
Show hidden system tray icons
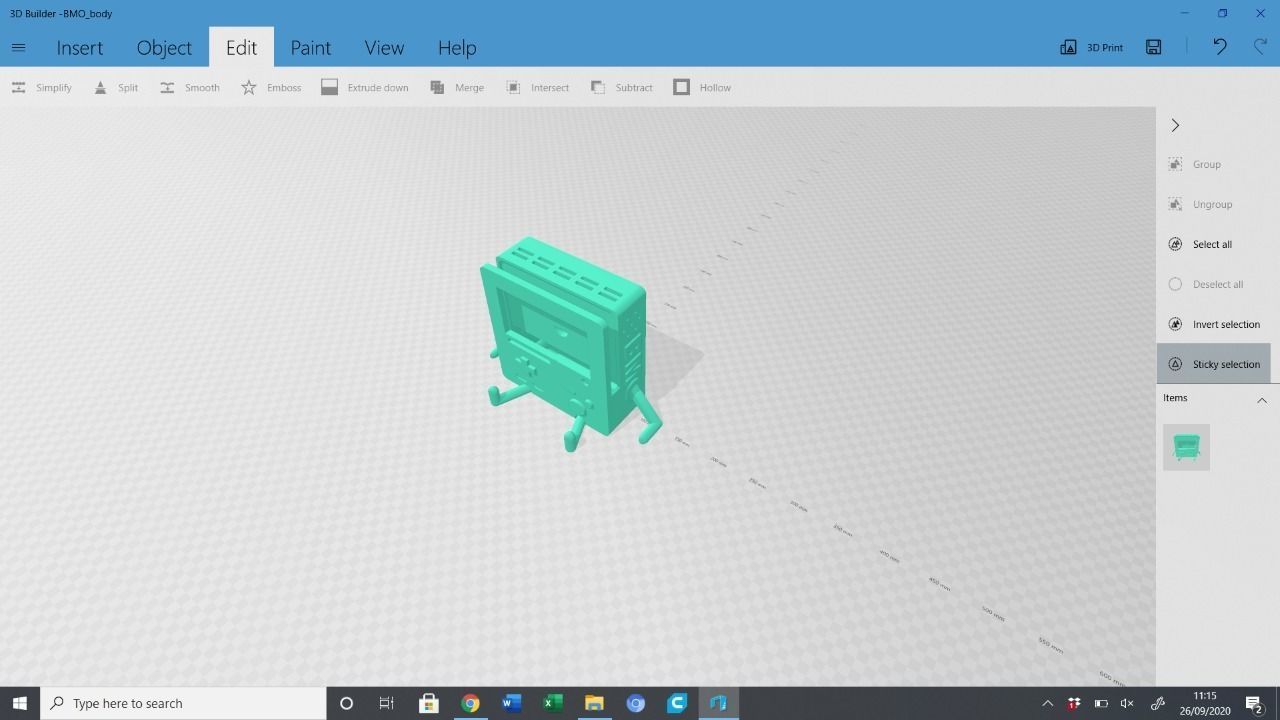[x=1047, y=703]
